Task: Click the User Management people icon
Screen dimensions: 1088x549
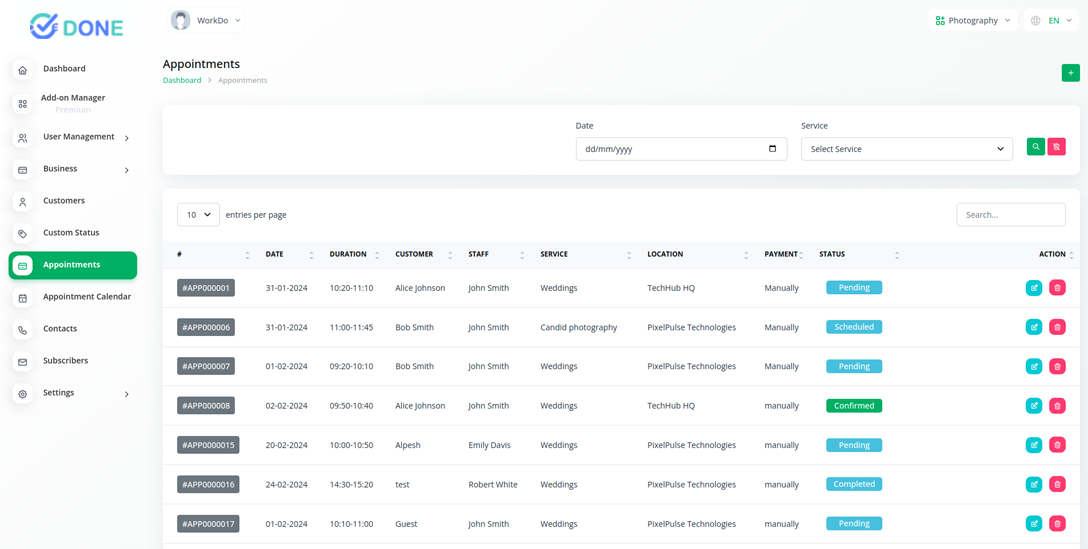Action: click(22, 138)
